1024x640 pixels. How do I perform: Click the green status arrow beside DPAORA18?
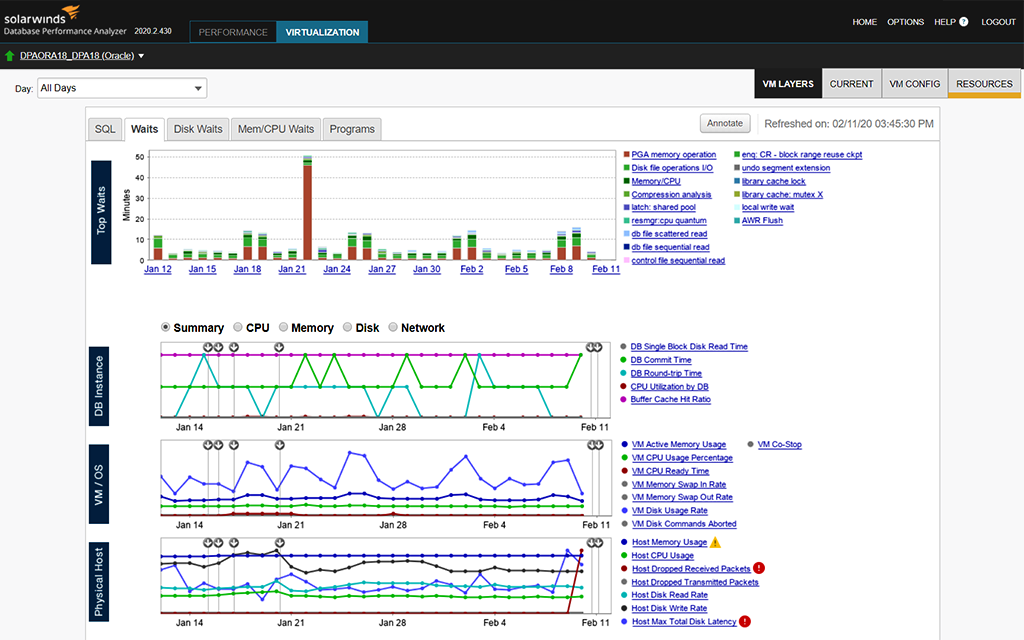(x=9, y=56)
